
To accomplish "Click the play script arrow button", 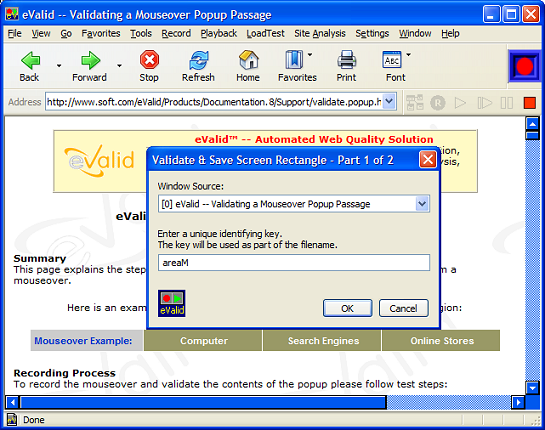I will click(460, 103).
